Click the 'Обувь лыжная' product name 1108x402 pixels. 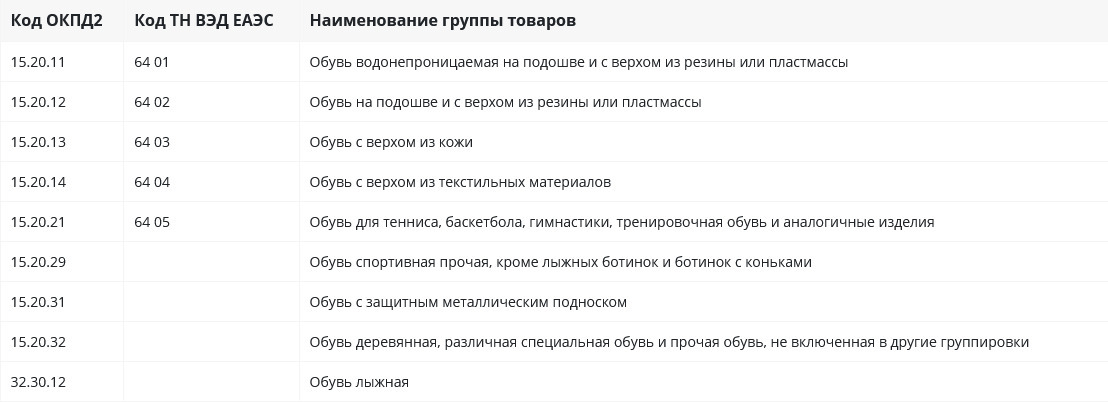(359, 382)
